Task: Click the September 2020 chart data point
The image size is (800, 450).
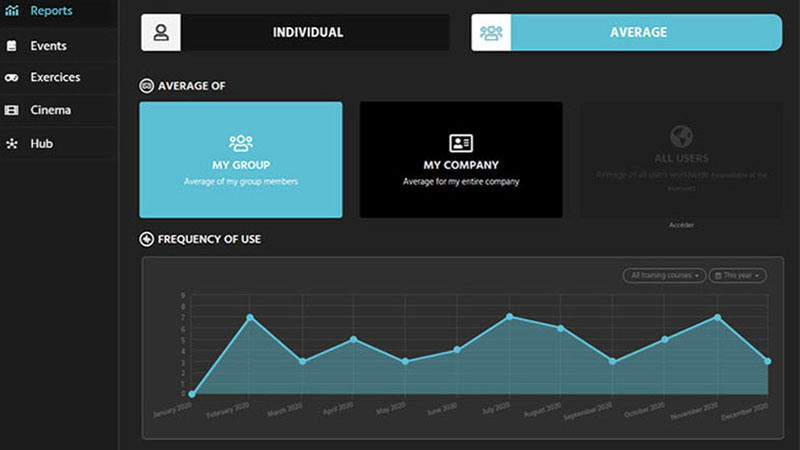Action: point(612,361)
